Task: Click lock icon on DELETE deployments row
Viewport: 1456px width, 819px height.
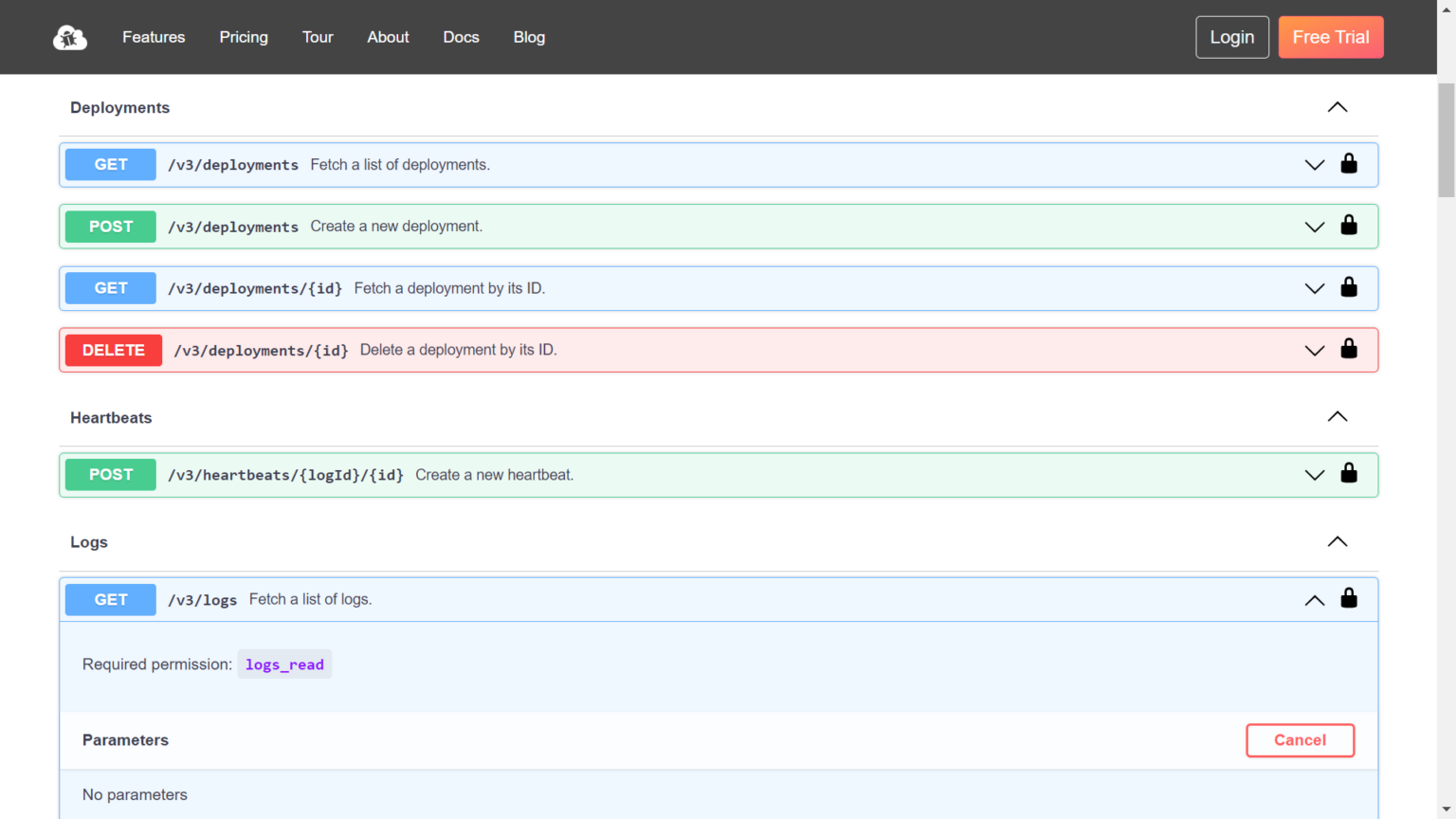Action: [x=1348, y=350]
